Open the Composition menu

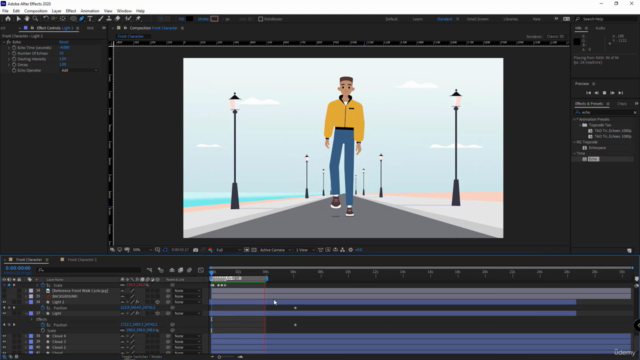36,11
